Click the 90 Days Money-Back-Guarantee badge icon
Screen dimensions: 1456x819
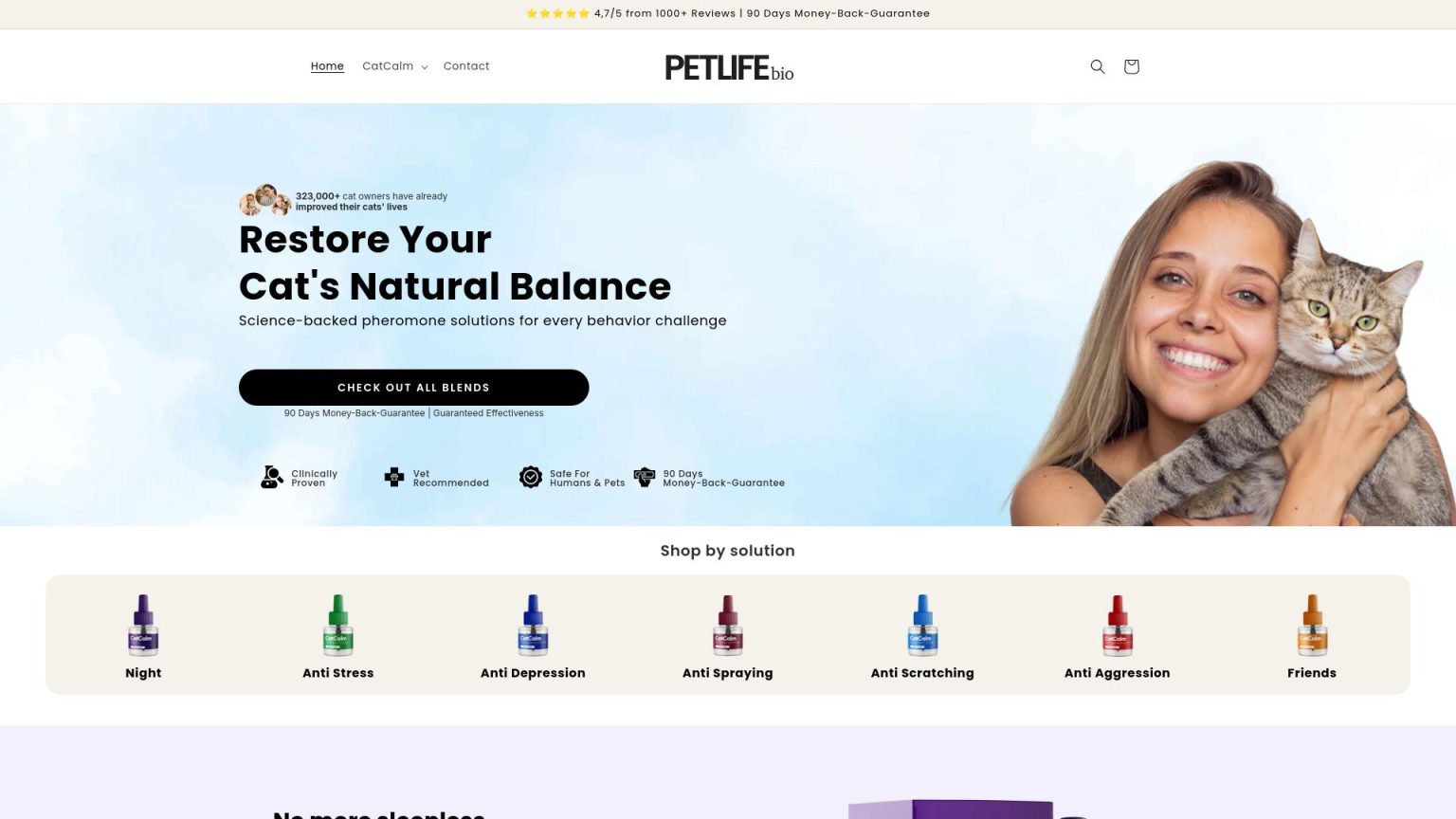tap(645, 477)
